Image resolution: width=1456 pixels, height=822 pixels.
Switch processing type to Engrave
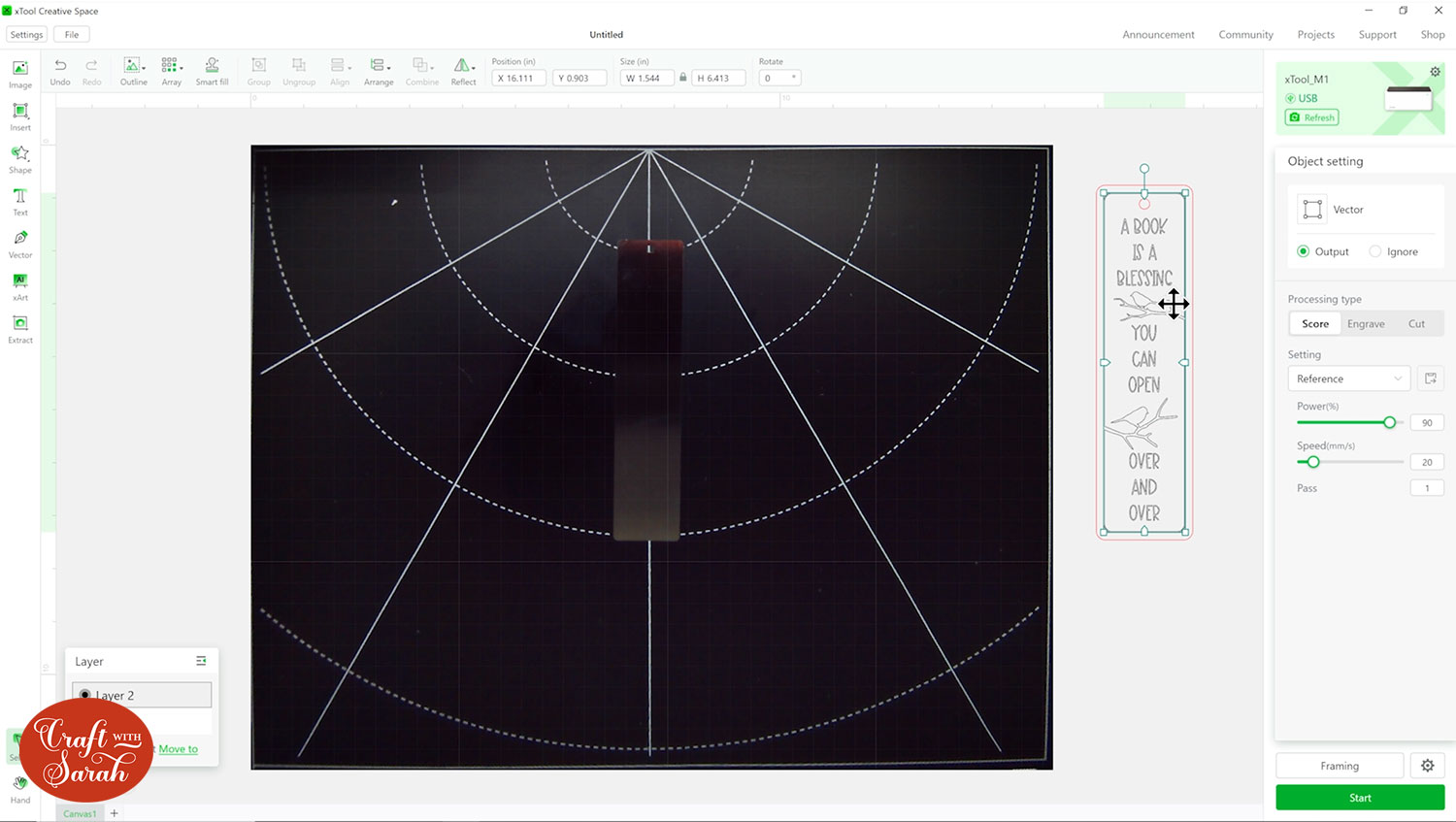tap(1366, 324)
